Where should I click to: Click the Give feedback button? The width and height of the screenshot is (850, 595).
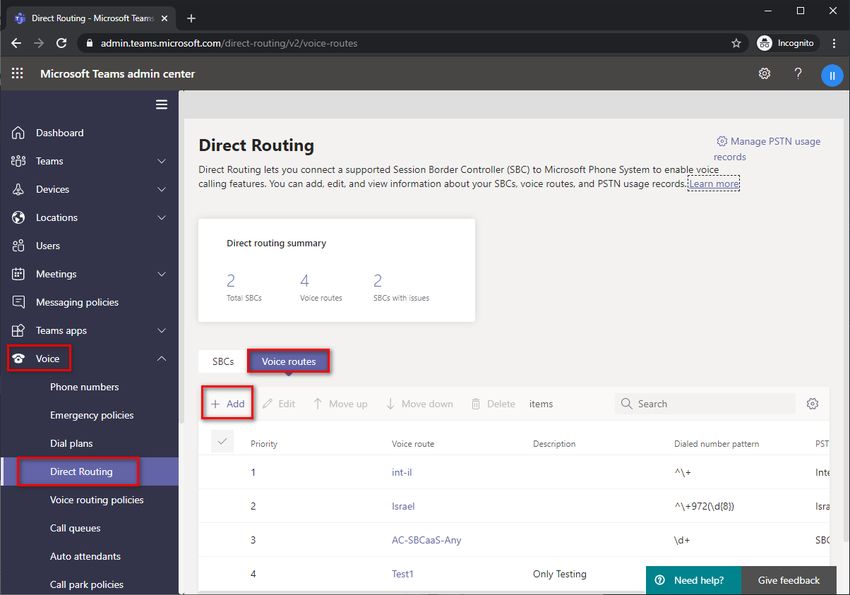coord(789,580)
